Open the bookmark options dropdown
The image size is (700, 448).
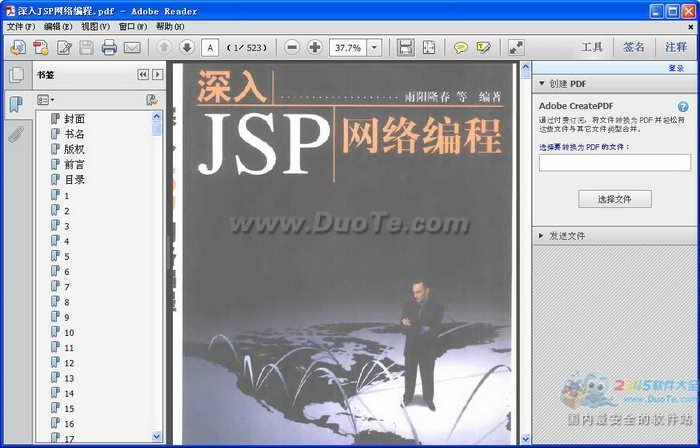point(46,100)
